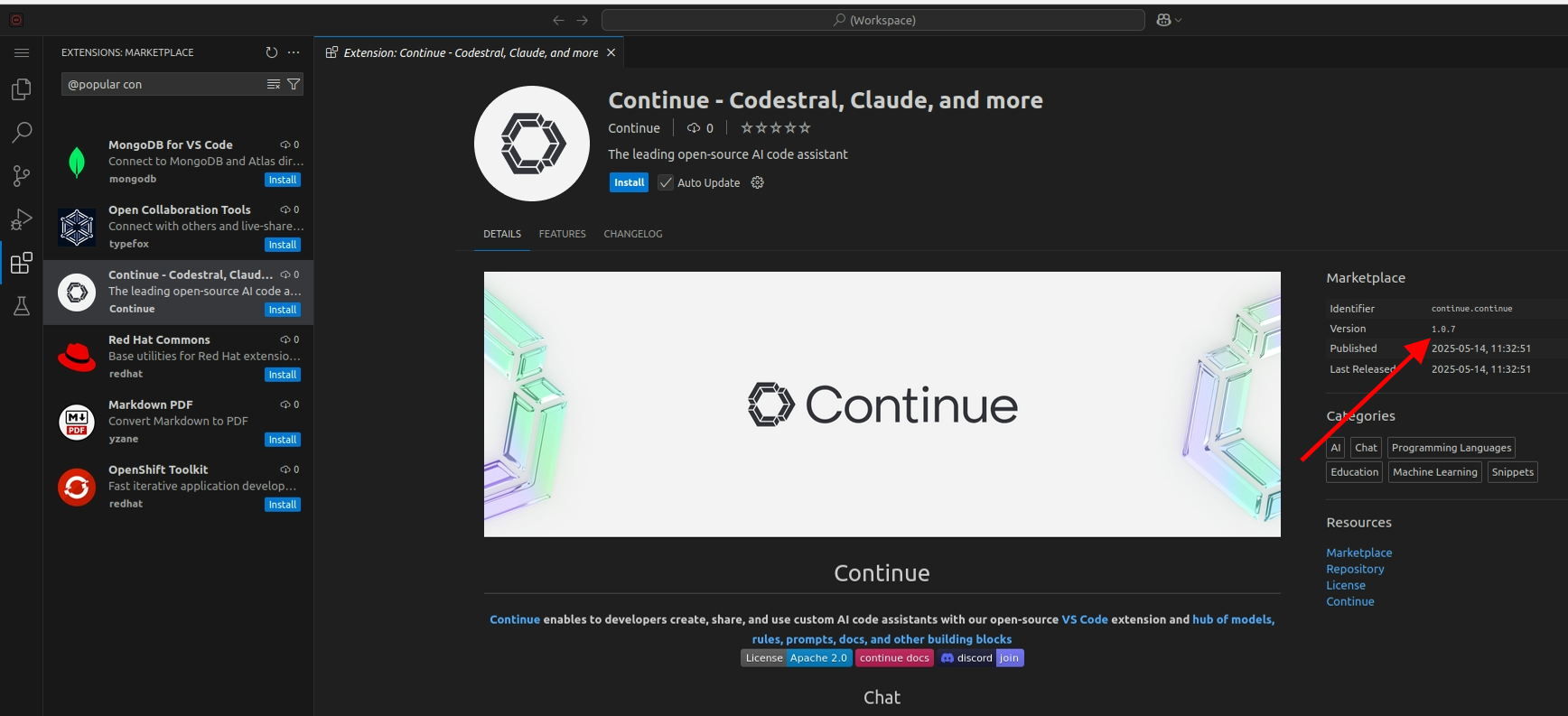Screen dimensions: 1568x716
Task: Install Continue from the sidebar list
Action: pos(283,310)
